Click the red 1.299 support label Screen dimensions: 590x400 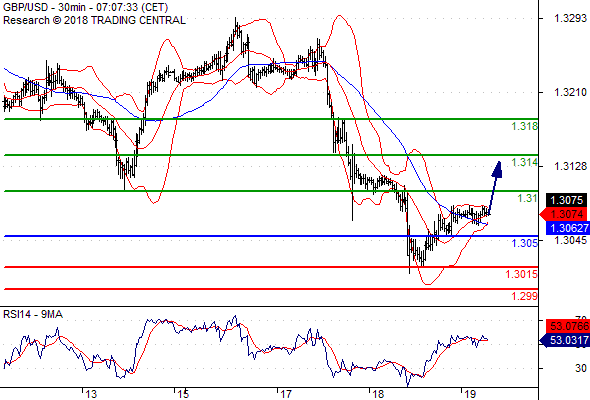[525, 296]
